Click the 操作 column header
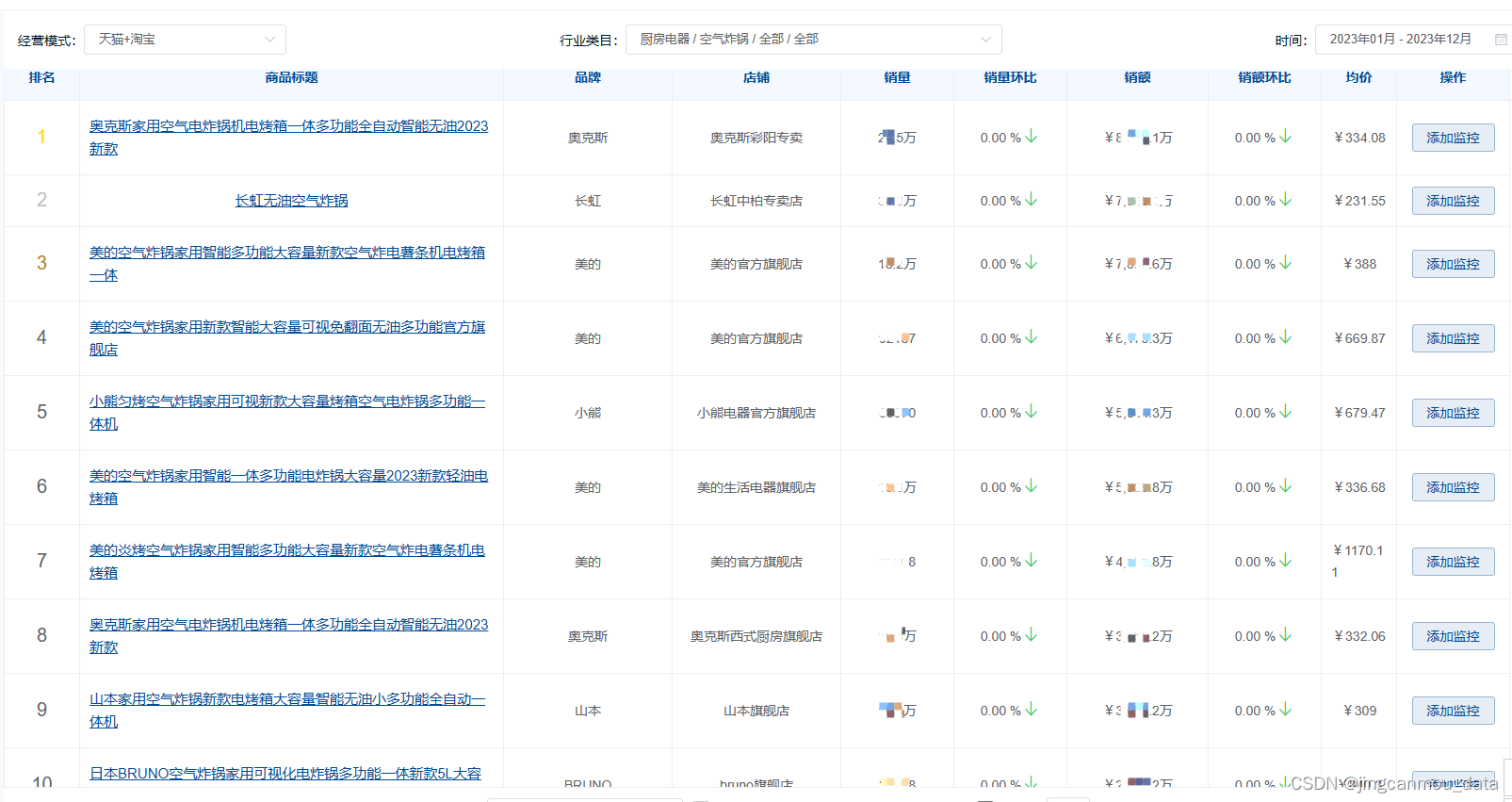1512x802 pixels. (1453, 77)
